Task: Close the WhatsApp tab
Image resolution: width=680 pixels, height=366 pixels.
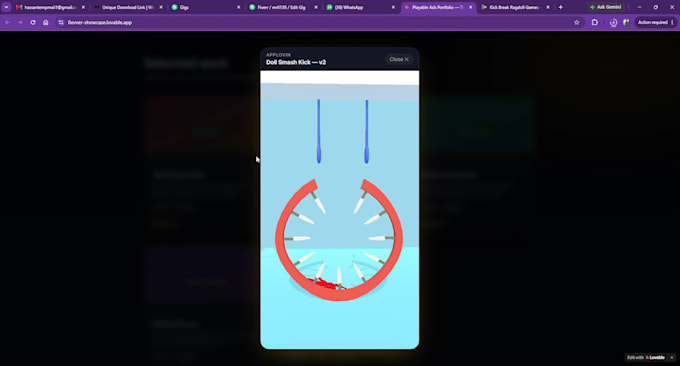Action: coord(393,7)
